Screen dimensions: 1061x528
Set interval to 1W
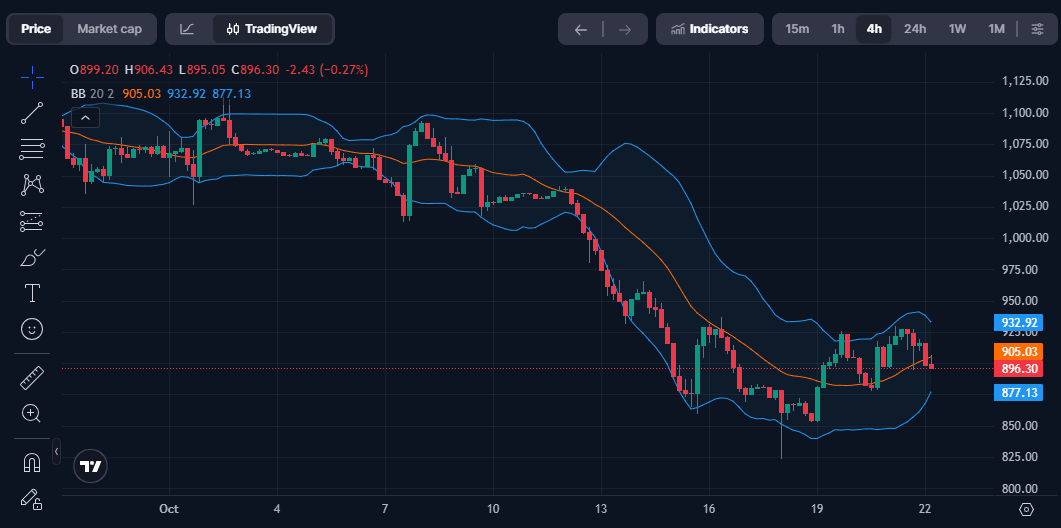(957, 29)
